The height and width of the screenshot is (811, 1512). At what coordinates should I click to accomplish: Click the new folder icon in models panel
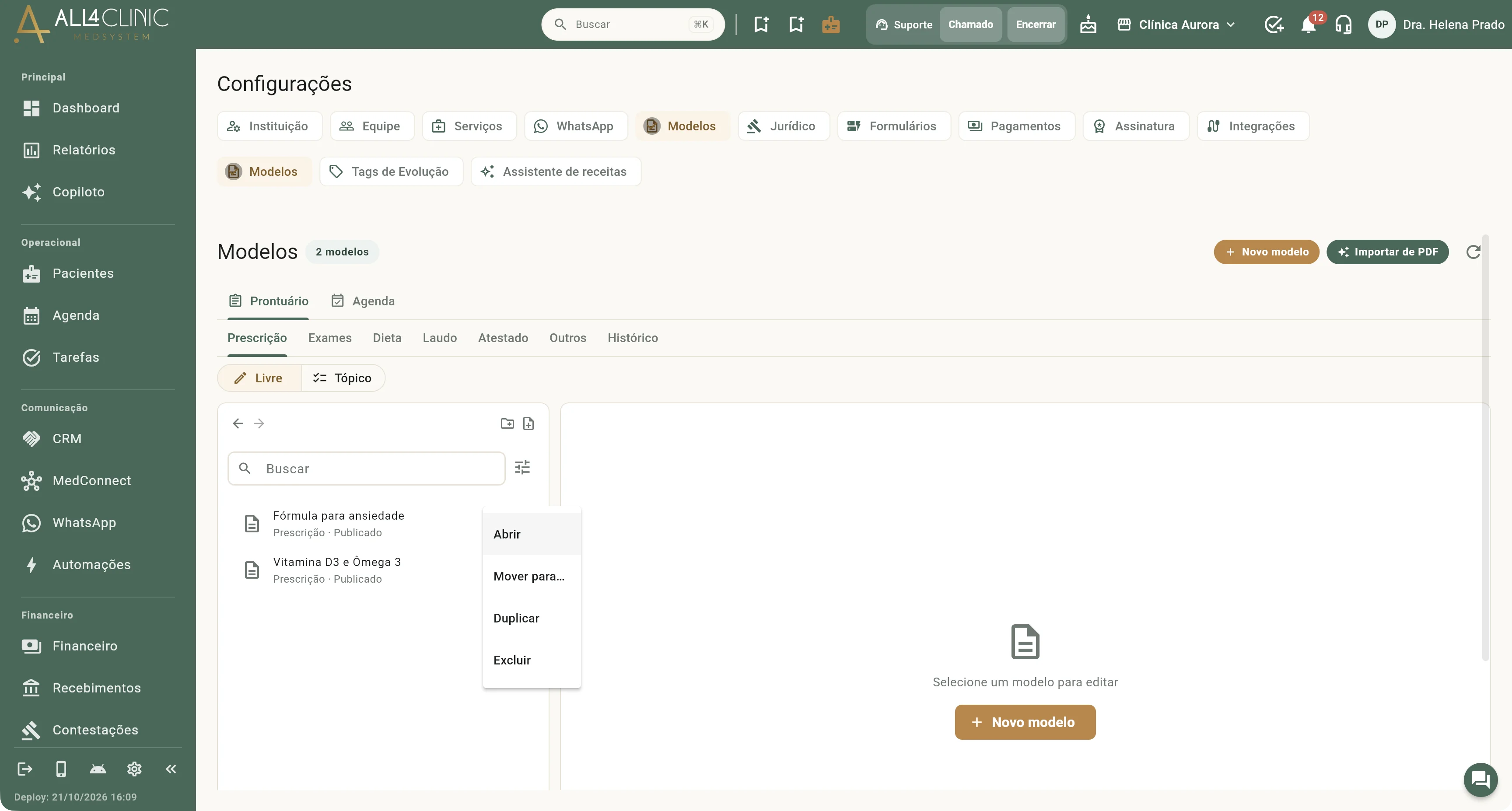pos(507,423)
